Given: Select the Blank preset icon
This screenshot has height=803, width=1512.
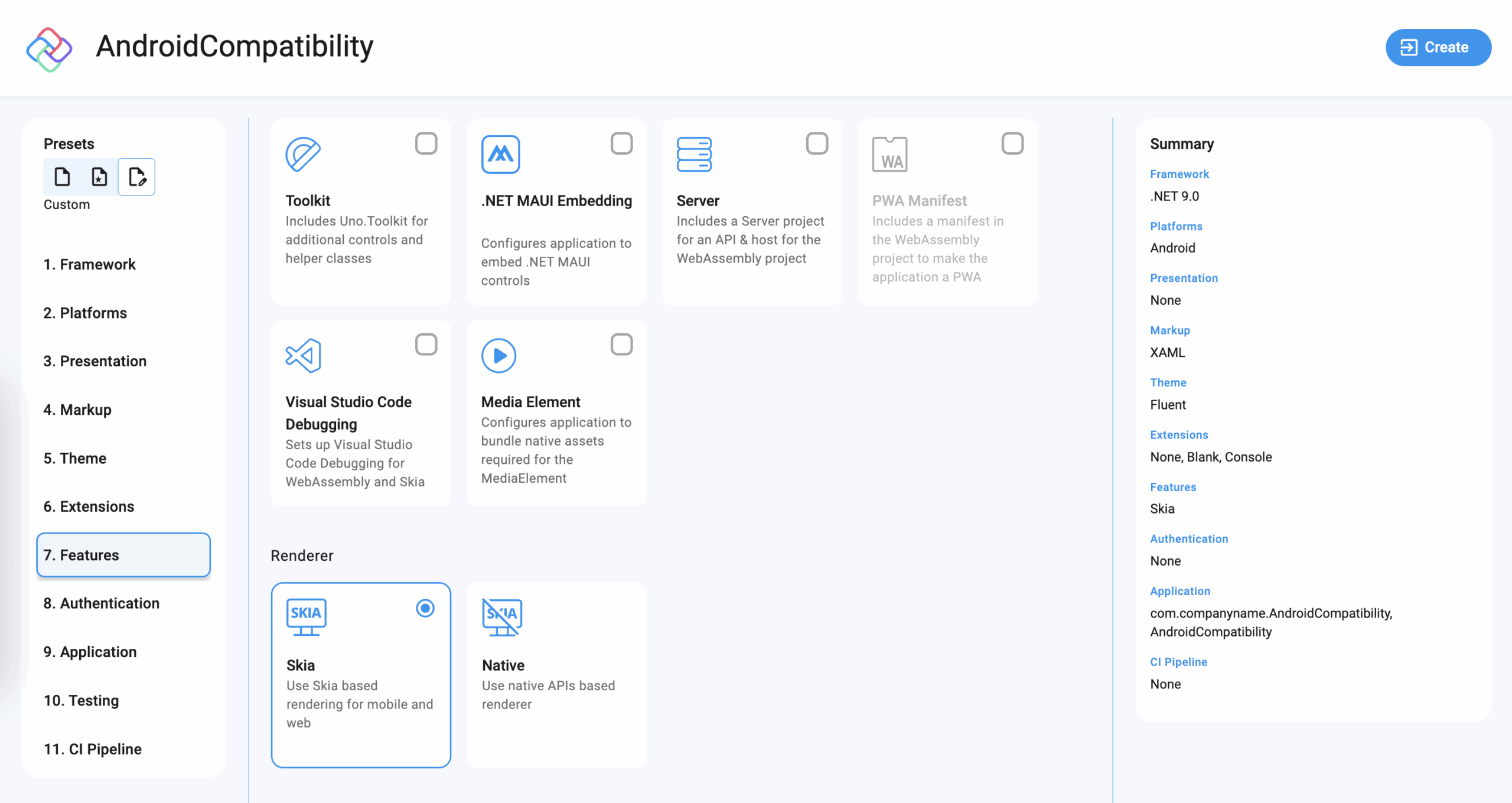Looking at the screenshot, I should pos(62,177).
